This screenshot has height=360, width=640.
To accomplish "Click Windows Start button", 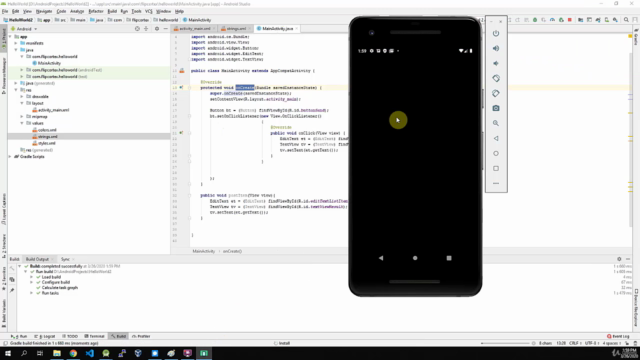I will pyautogui.click(x=8, y=353).
